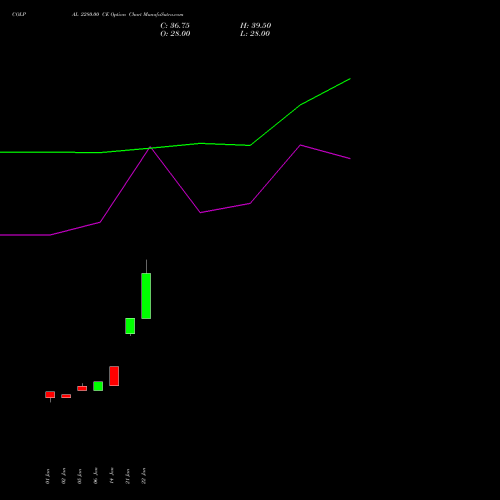
Task: Click the high value H: 39.50
Action: [x=256, y=26]
